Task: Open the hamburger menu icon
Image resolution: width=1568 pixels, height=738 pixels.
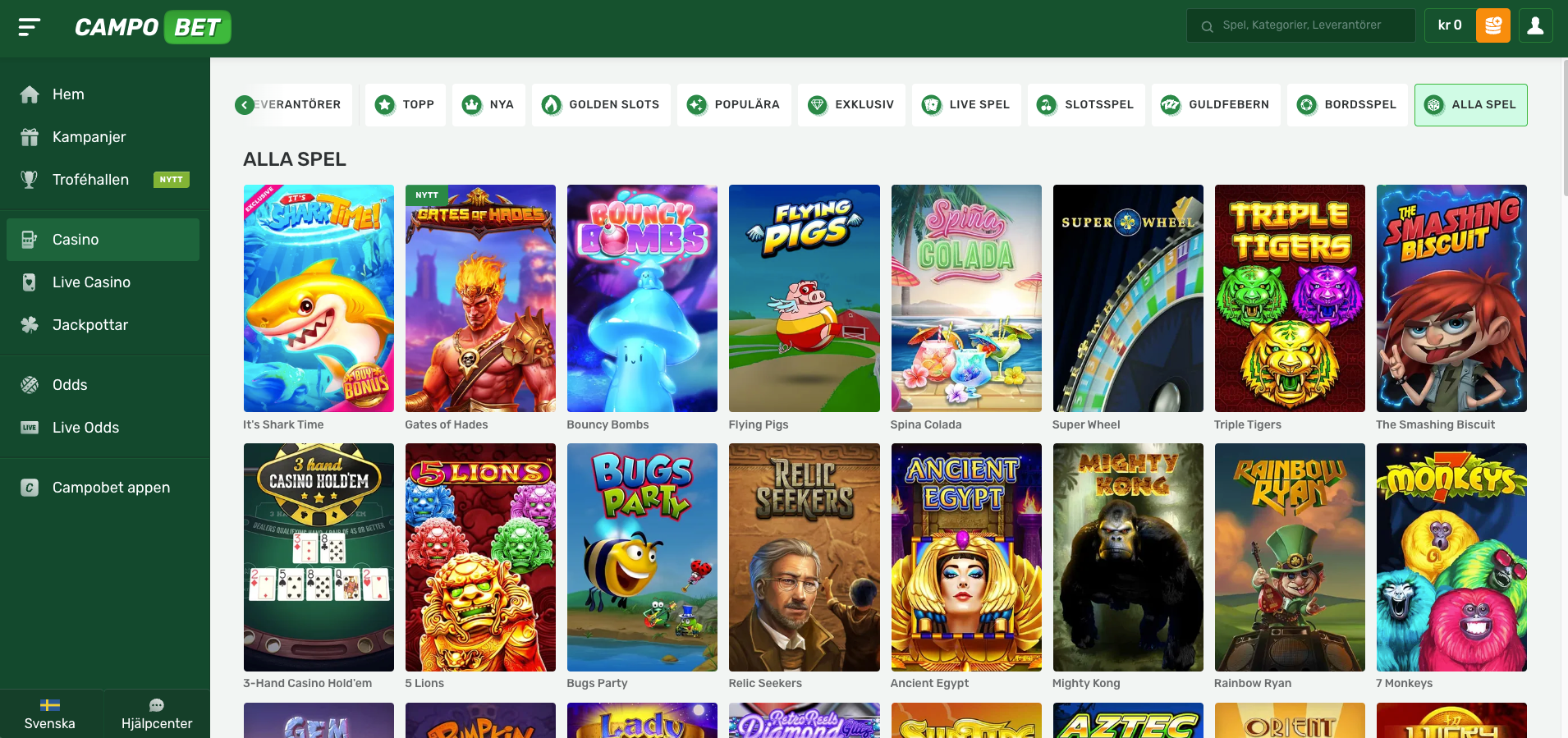Action: 29,27
